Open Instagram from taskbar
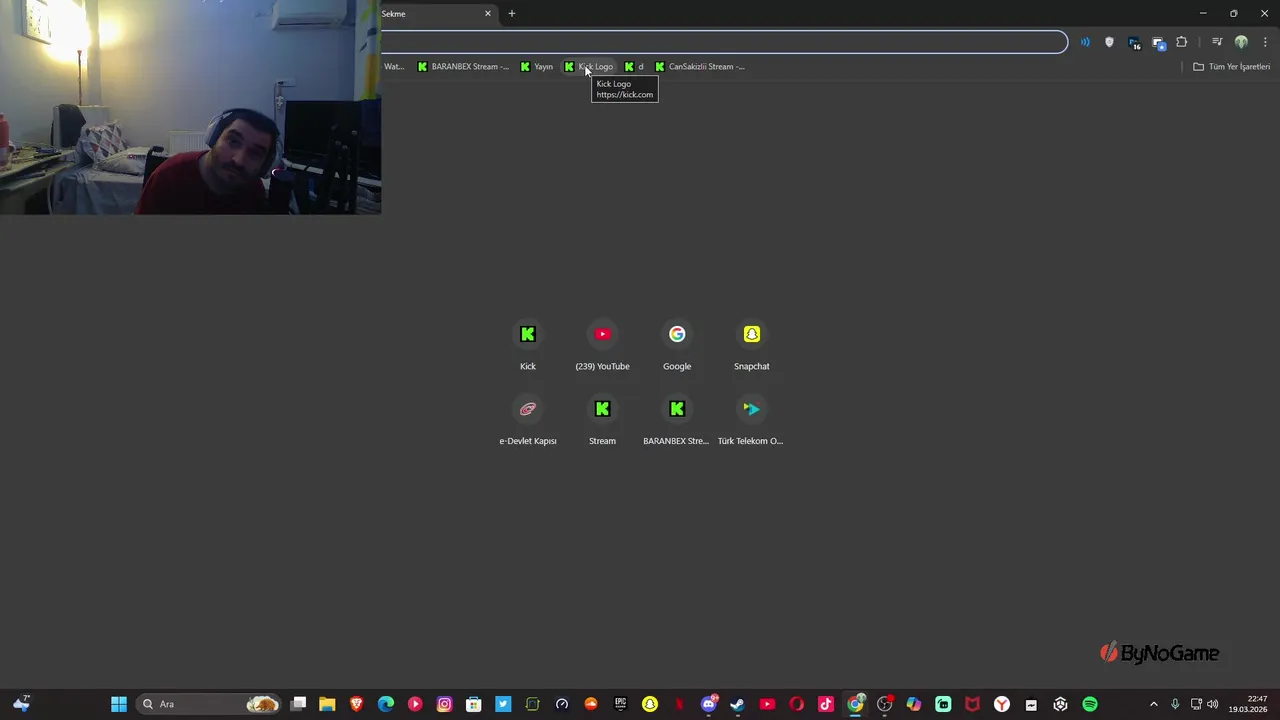This screenshot has height=720, width=1280. coord(444,704)
